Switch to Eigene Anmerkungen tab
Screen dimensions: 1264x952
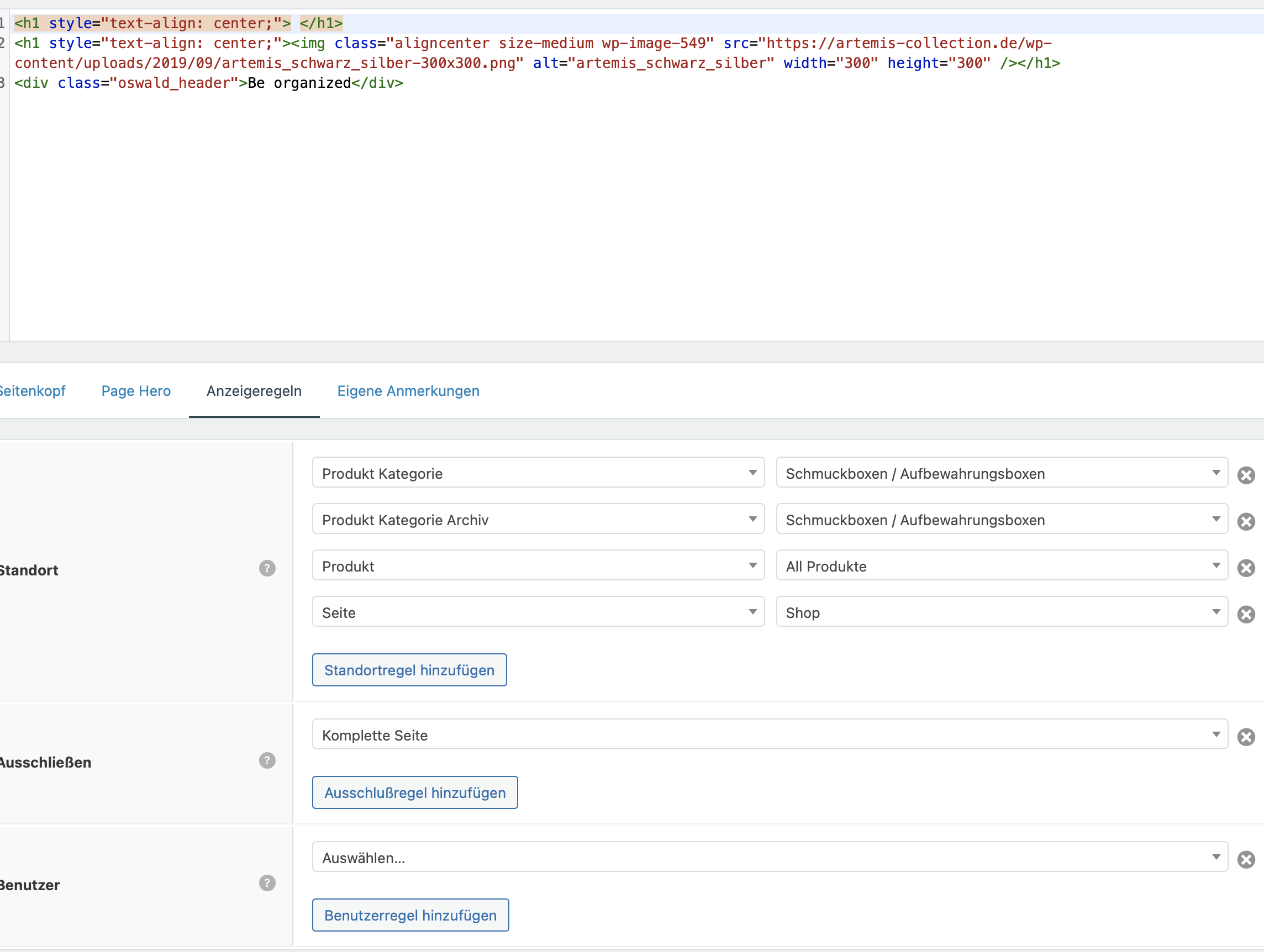point(408,391)
